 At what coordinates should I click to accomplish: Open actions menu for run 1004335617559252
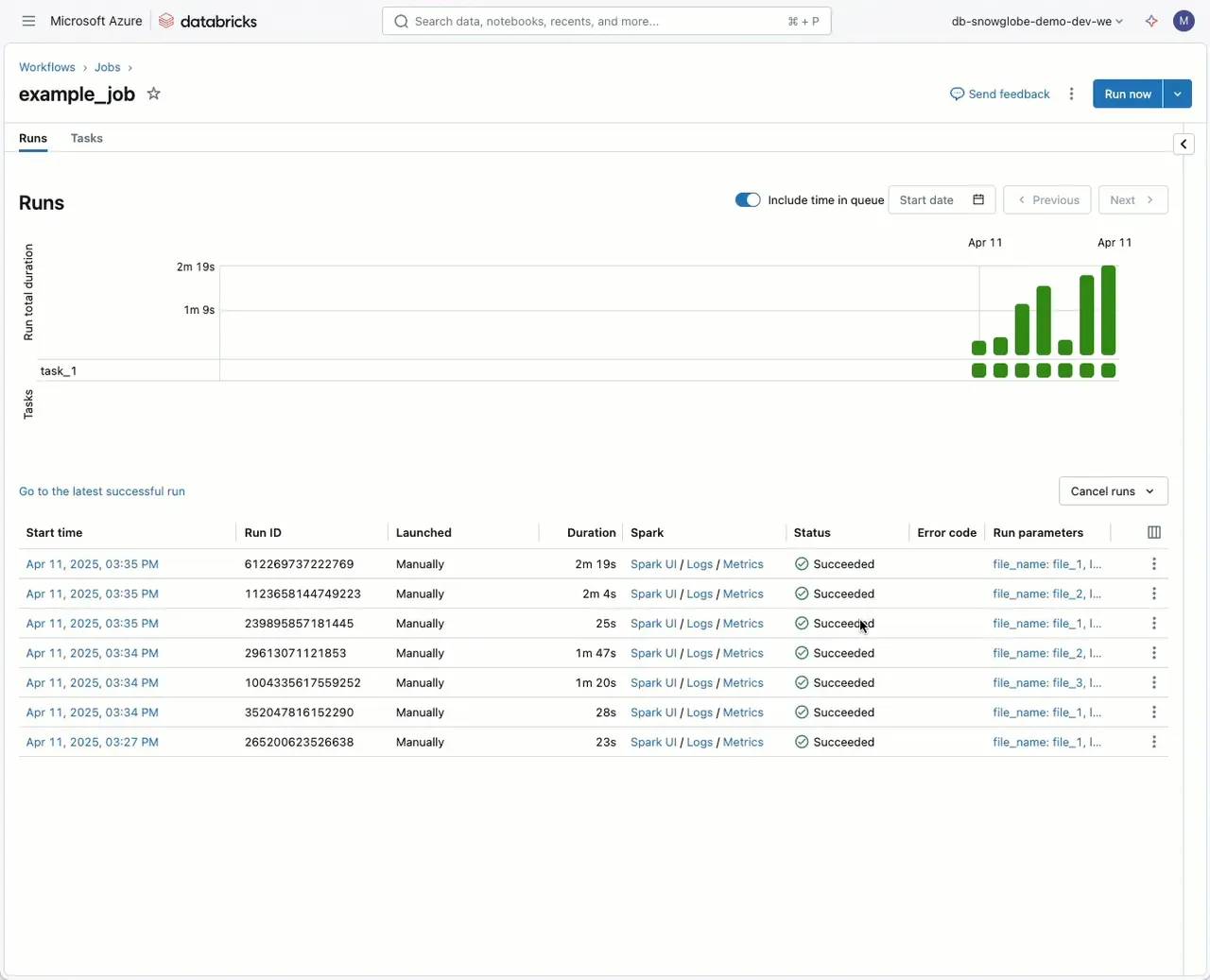coord(1154,682)
